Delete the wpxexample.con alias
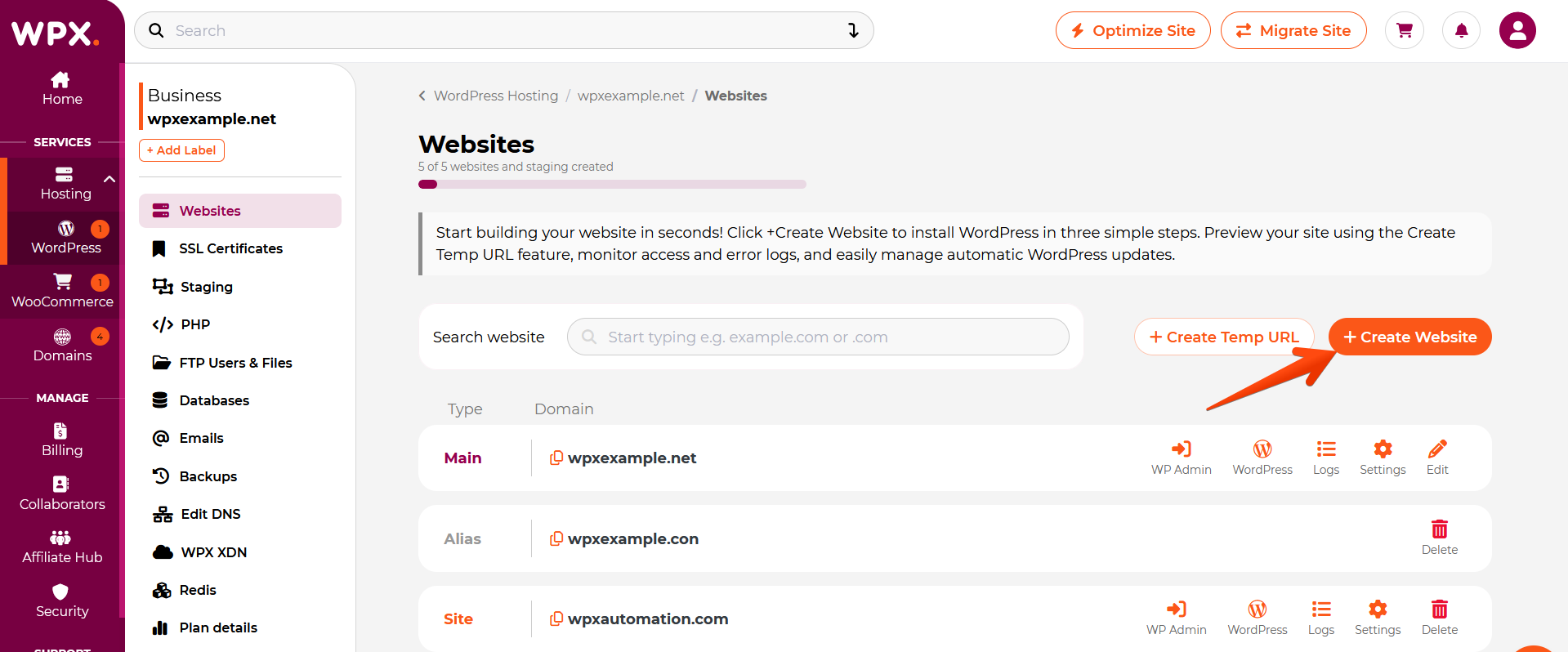1568x652 pixels. click(x=1439, y=538)
